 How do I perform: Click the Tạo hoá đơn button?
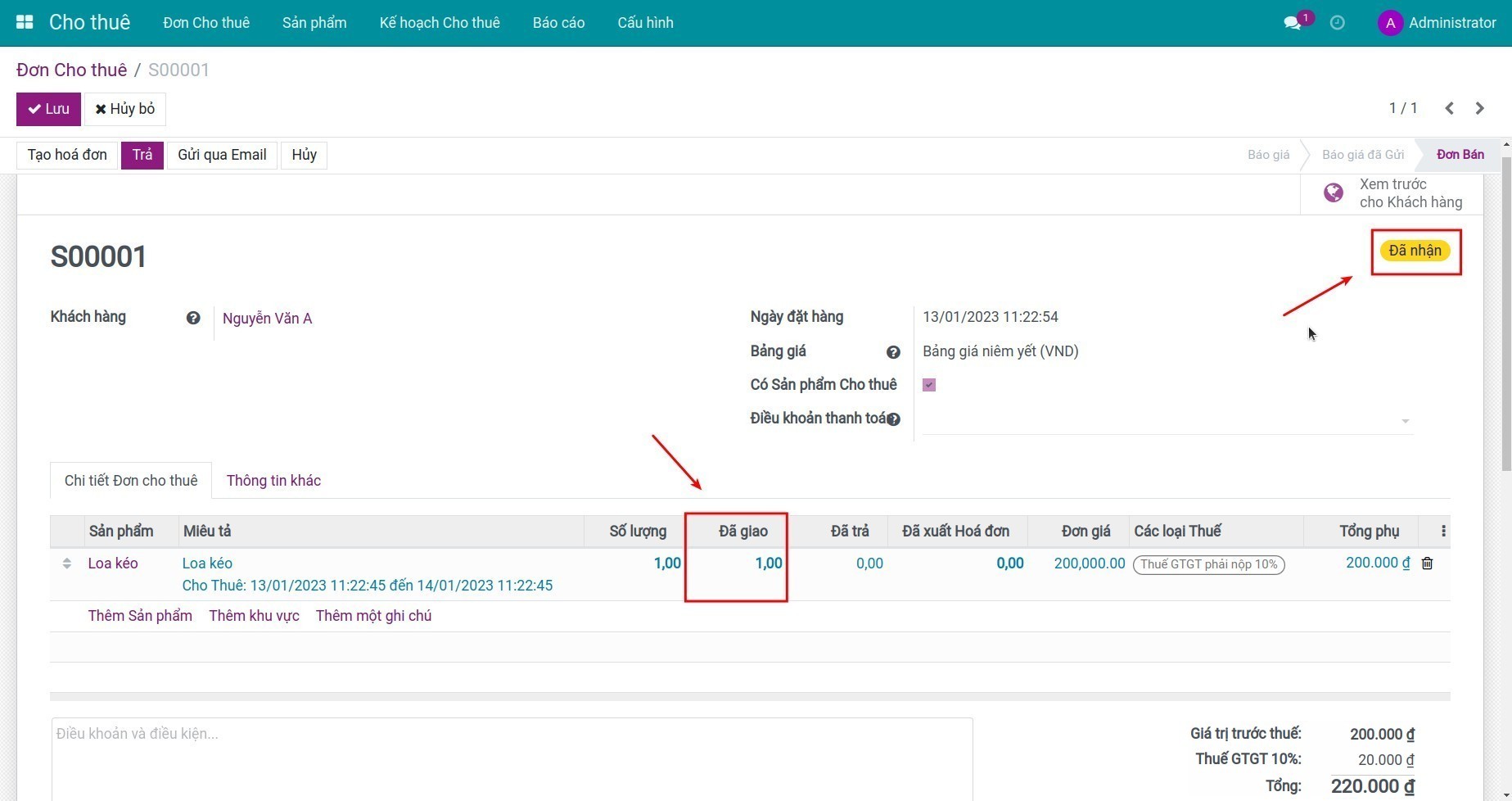(67, 155)
